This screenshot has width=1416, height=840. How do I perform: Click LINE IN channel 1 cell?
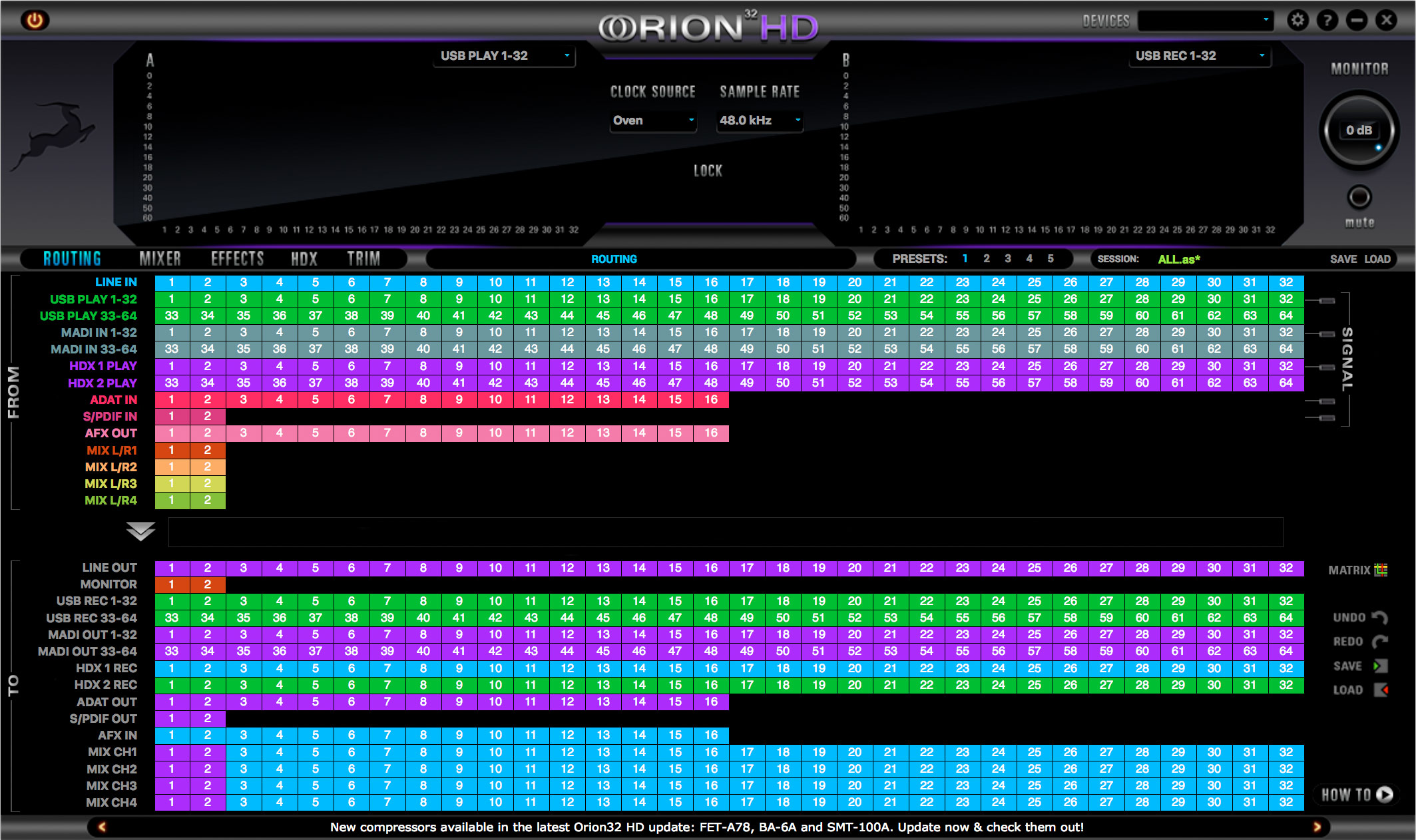172,282
